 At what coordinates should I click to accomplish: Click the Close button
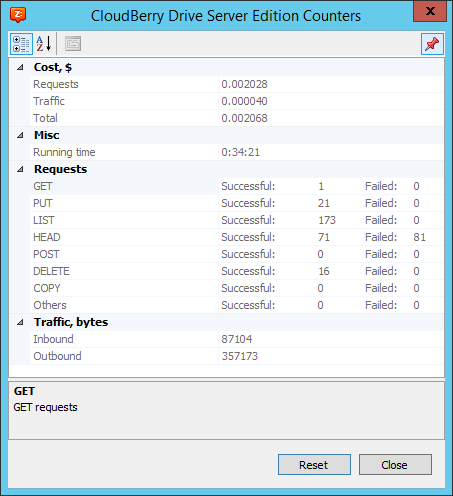coord(395,465)
